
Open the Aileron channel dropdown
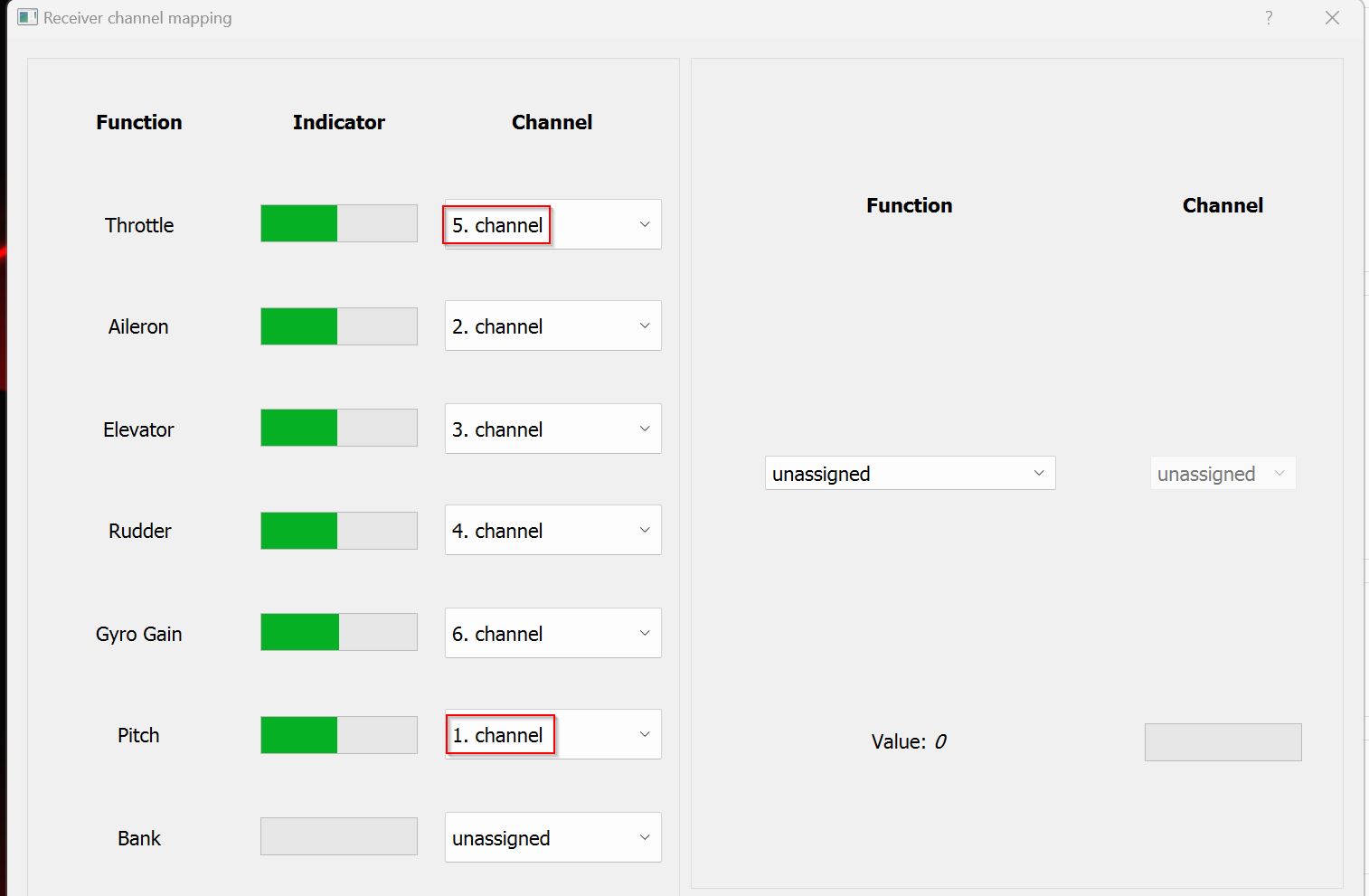552,325
